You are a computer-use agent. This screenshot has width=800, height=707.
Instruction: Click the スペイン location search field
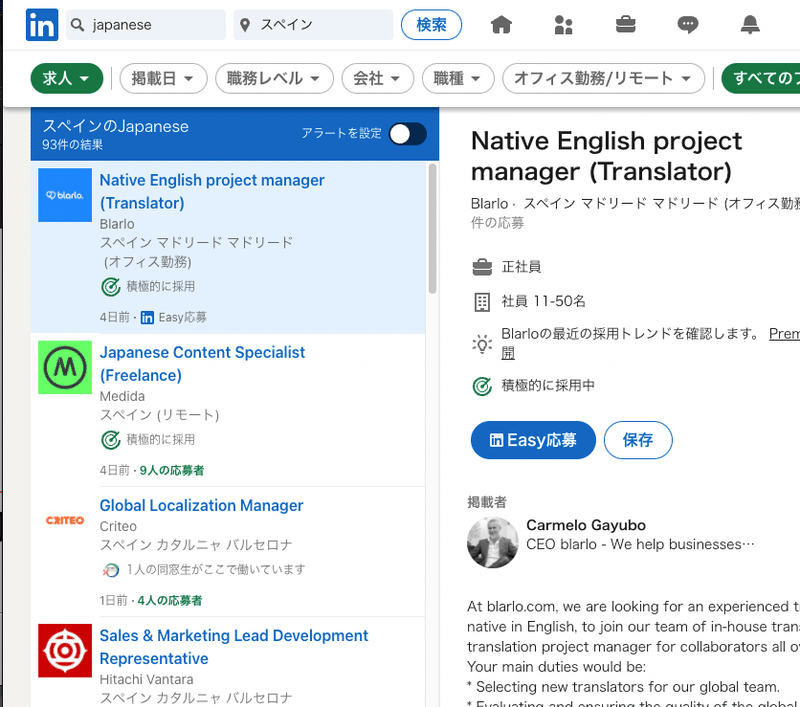313,24
